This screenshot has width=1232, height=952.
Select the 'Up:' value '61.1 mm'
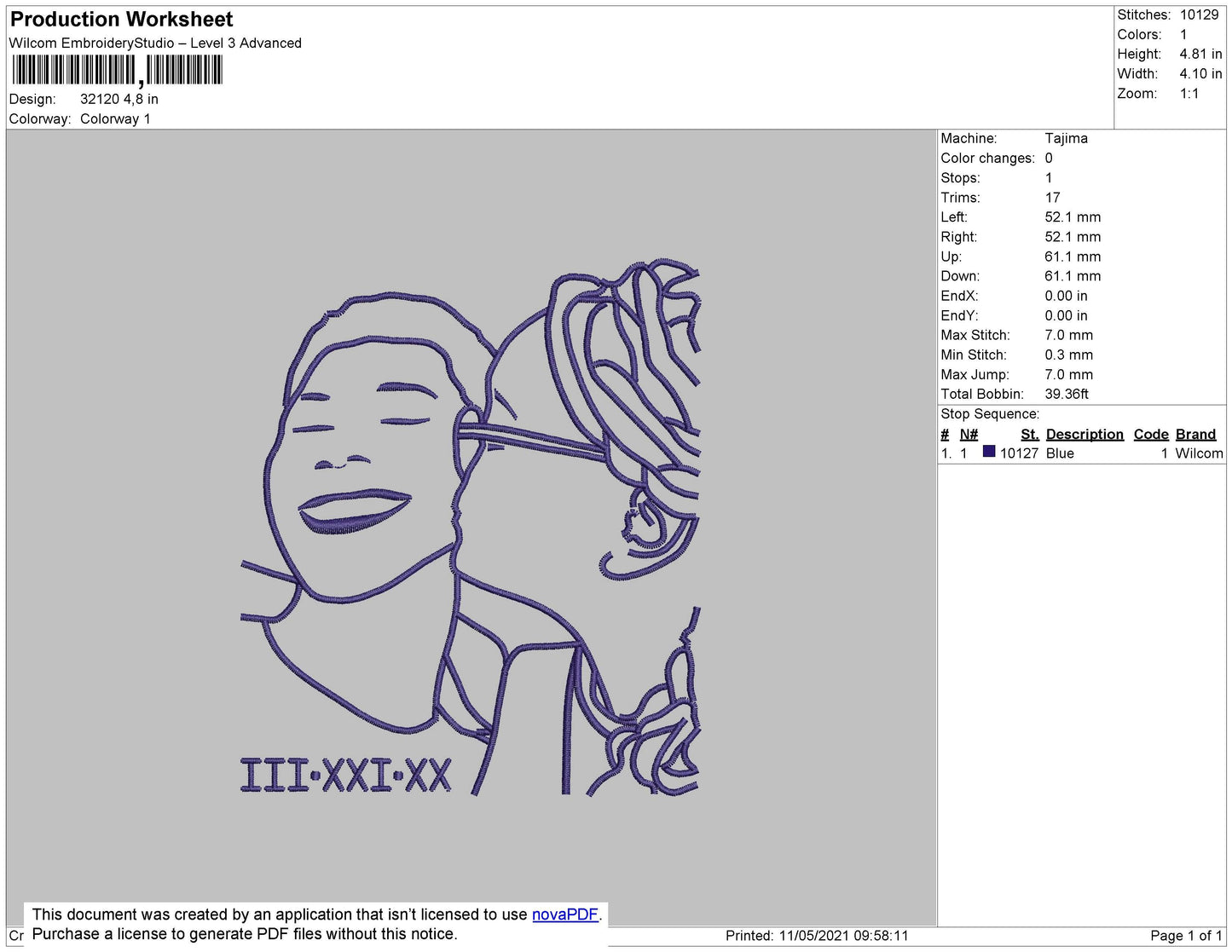pyautogui.click(x=1073, y=257)
